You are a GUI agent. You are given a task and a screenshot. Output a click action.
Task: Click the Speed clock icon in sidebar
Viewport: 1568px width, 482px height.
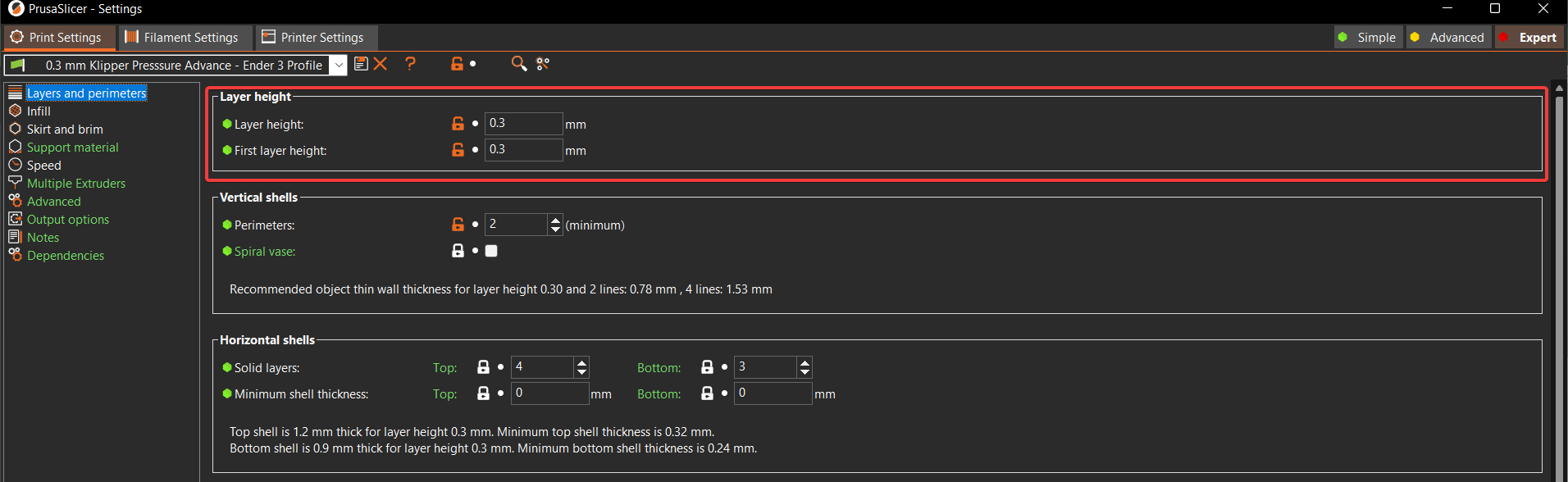coord(15,165)
